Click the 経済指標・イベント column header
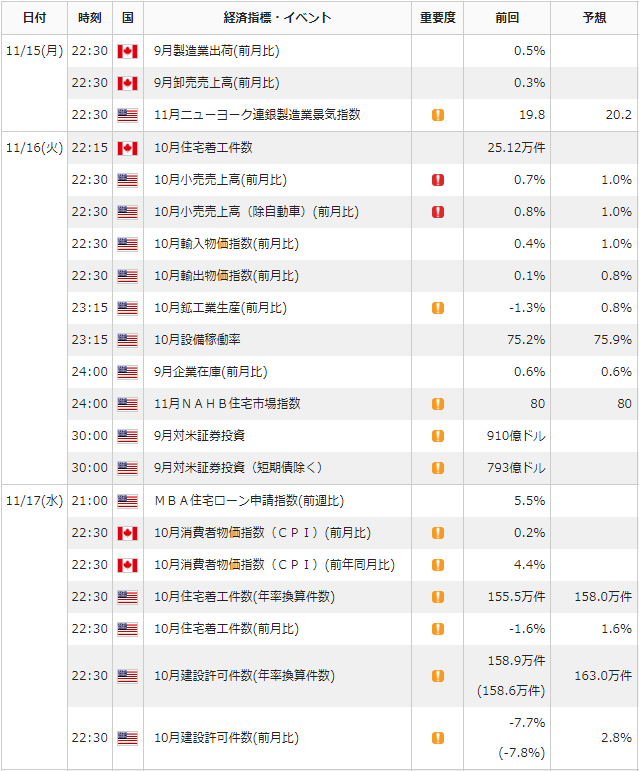639x771 pixels. tap(277, 18)
